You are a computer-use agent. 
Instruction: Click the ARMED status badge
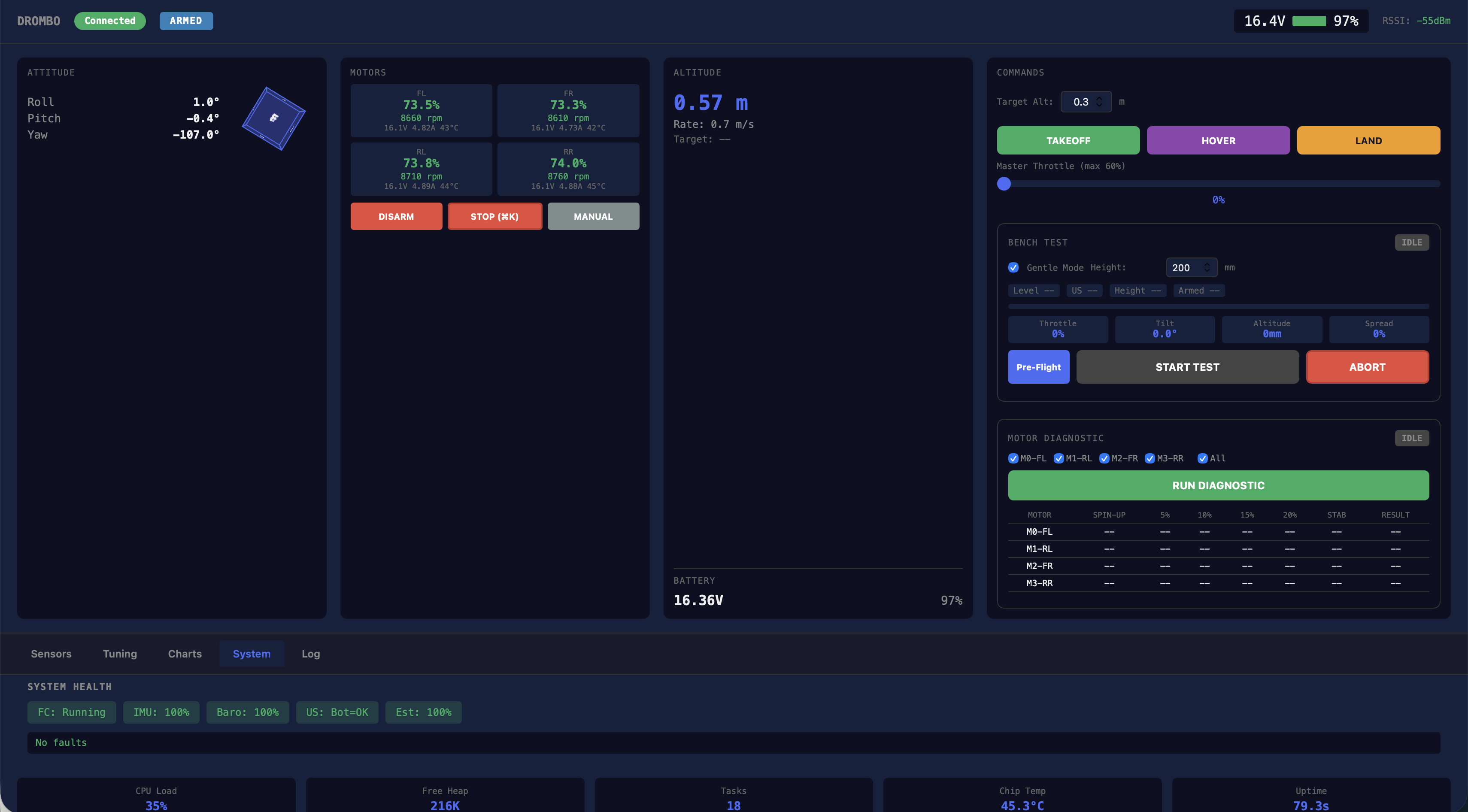point(186,21)
